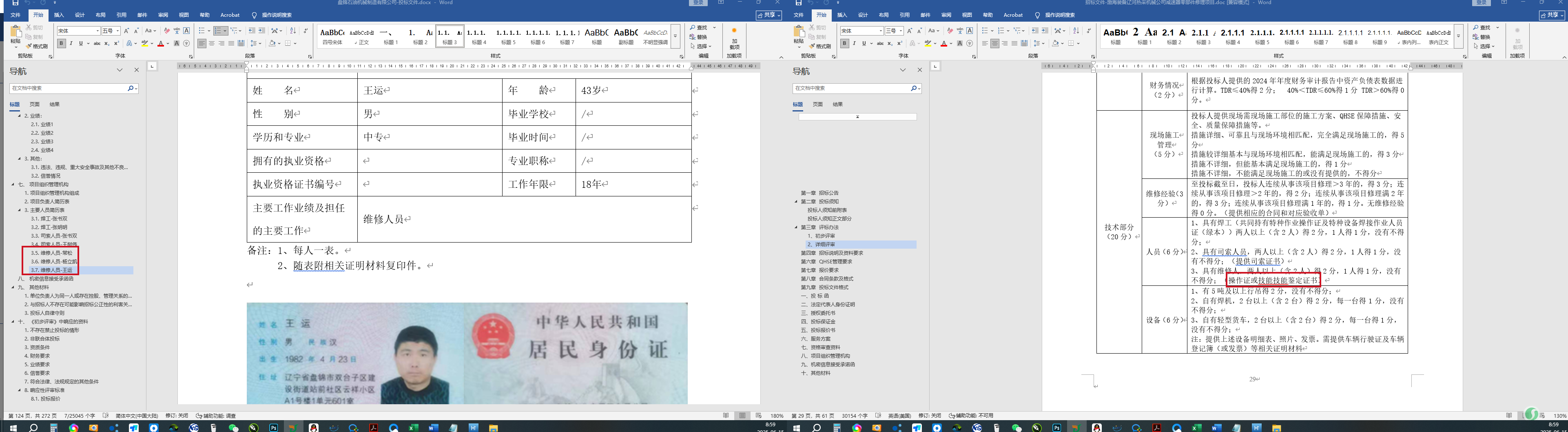Apply red font color in 招标文件 window

(x=944, y=43)
